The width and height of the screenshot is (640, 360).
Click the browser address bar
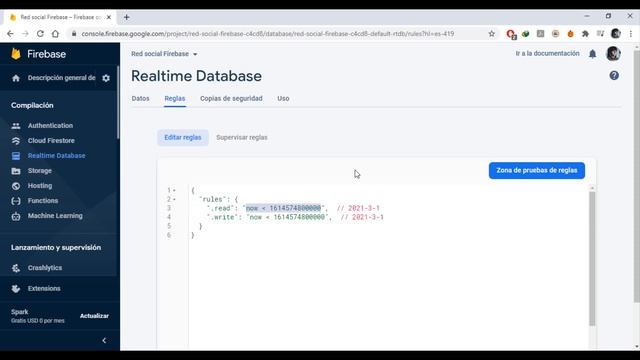[267, 34]
